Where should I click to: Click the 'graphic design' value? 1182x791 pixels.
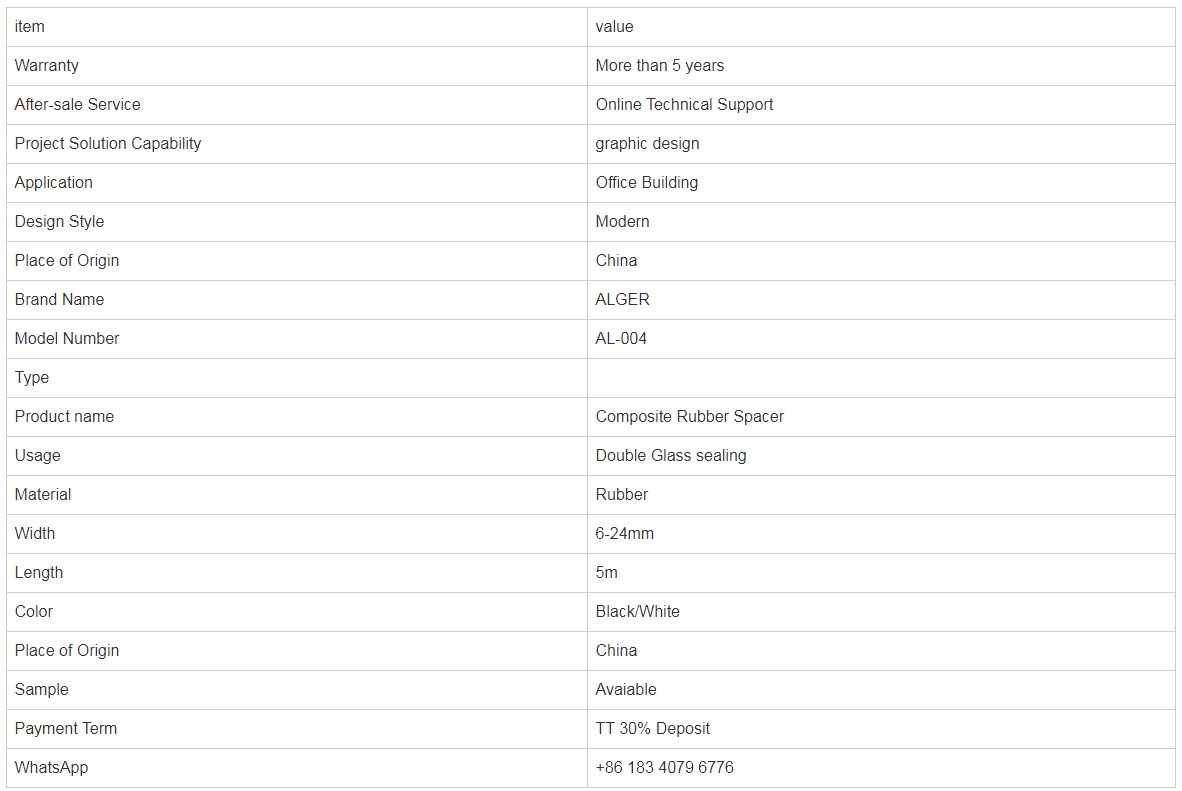[x=648, y=143]
